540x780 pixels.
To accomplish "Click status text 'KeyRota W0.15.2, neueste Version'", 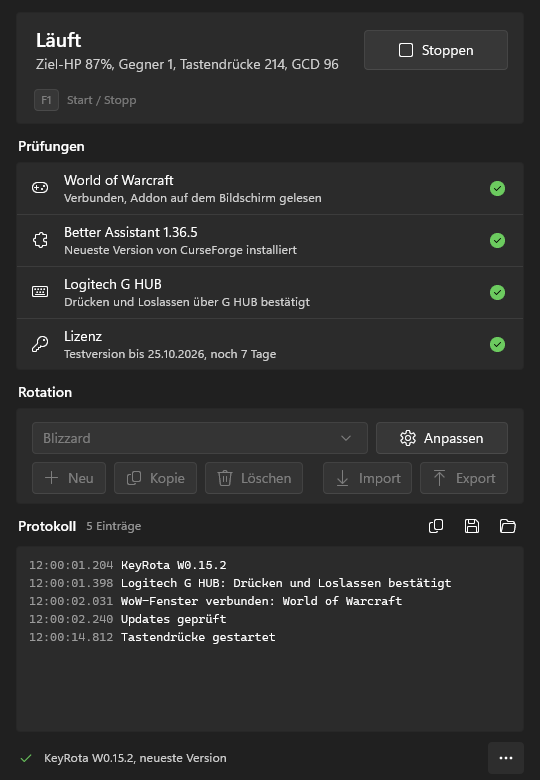I will (x=135, y=758).
